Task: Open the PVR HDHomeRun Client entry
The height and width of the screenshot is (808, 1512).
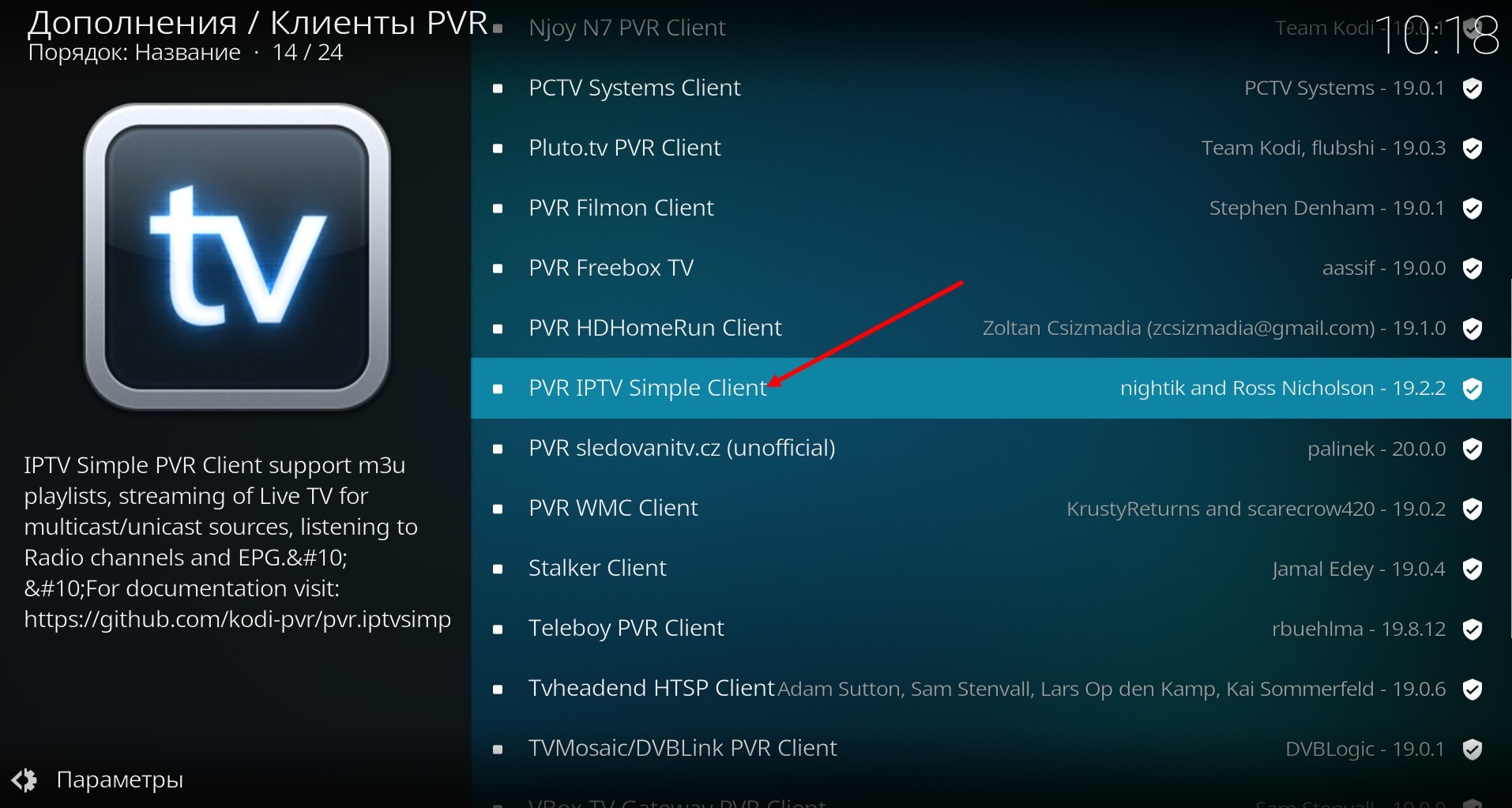Action: click(x=991, y=328)
